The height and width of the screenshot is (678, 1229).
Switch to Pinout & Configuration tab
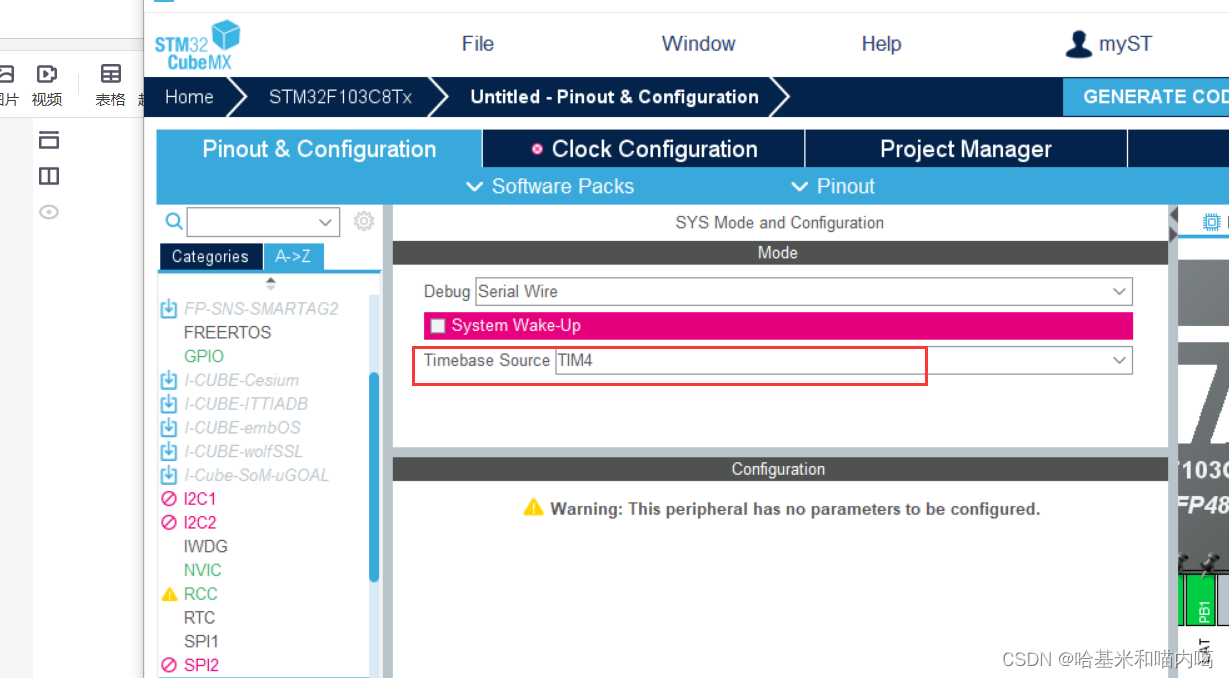[319, 149]
